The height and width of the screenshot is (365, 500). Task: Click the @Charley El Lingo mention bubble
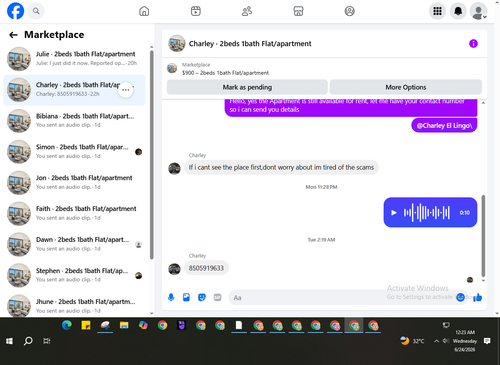click(x=444, y=125)
